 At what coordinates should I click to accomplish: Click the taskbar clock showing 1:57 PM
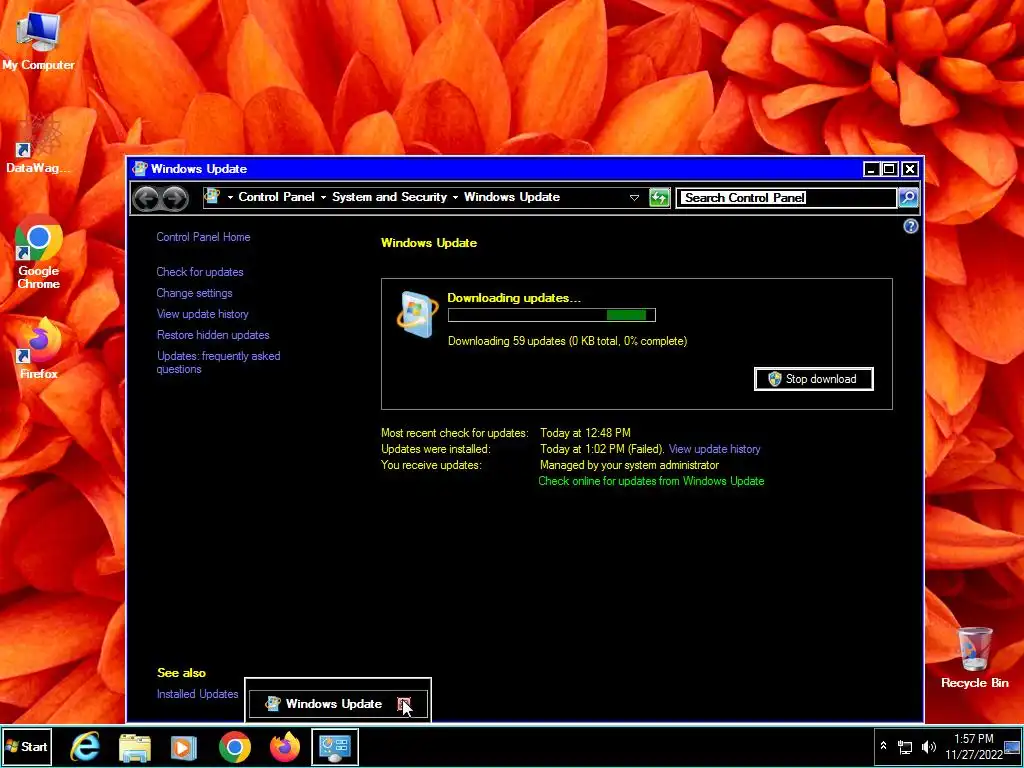coord(973,746)
